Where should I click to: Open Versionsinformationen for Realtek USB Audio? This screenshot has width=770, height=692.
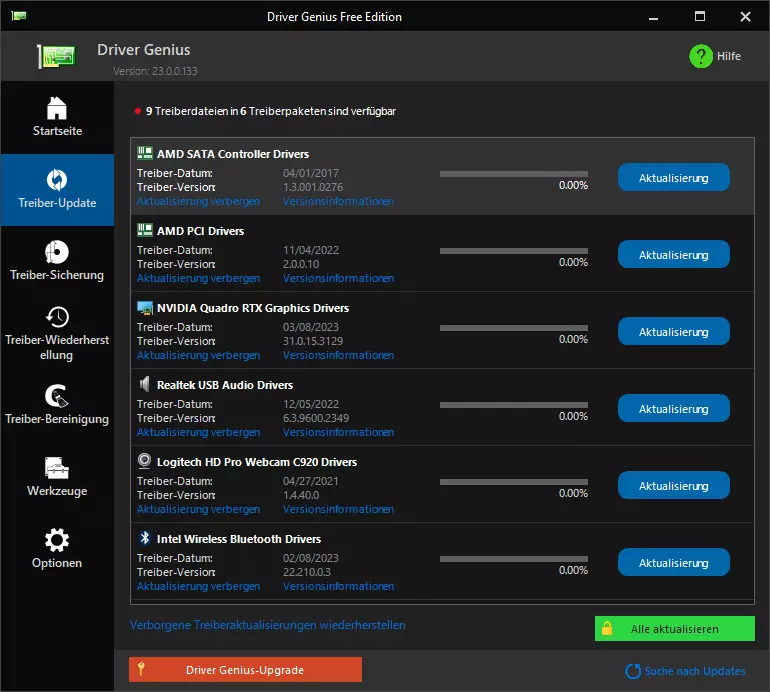[338, 432]
